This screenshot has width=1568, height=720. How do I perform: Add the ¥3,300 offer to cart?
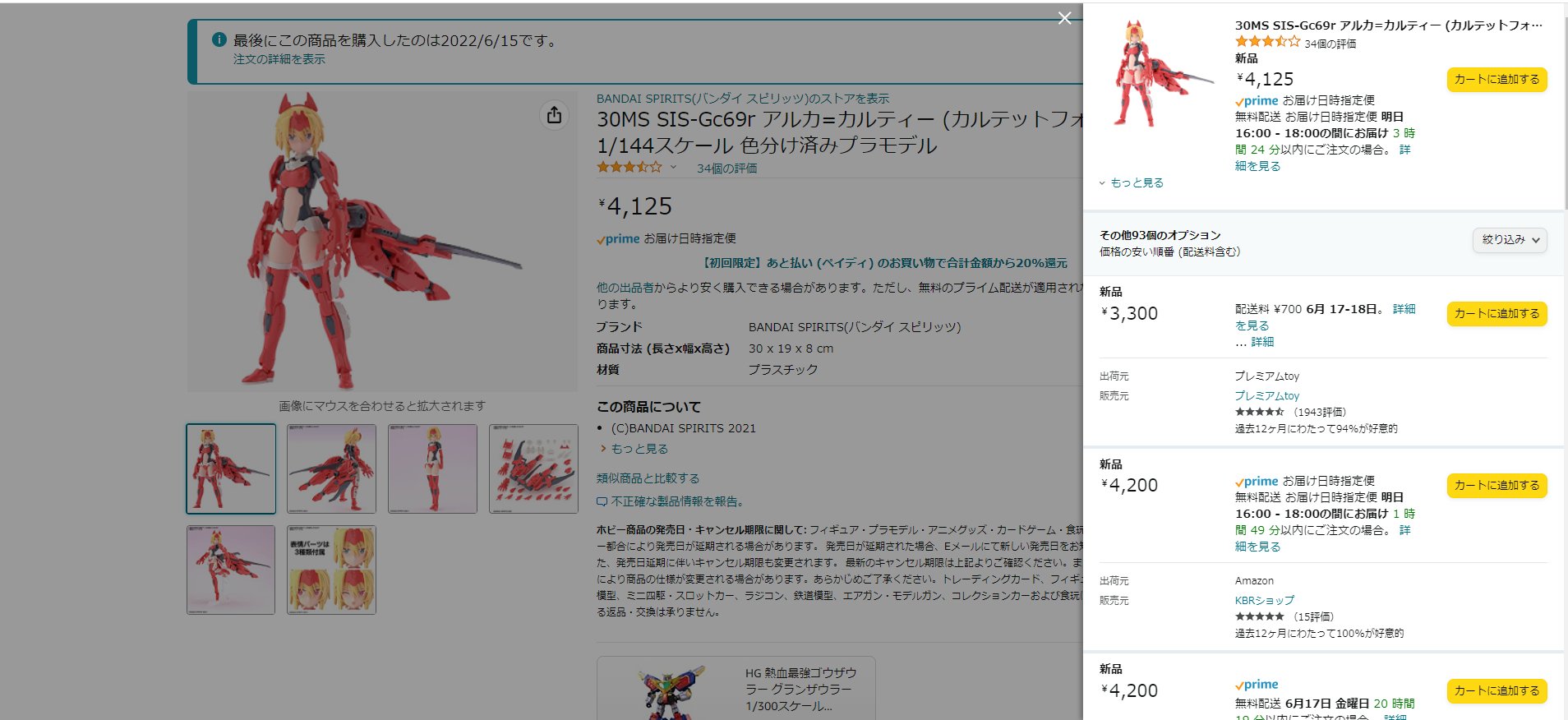(1497, 314)
